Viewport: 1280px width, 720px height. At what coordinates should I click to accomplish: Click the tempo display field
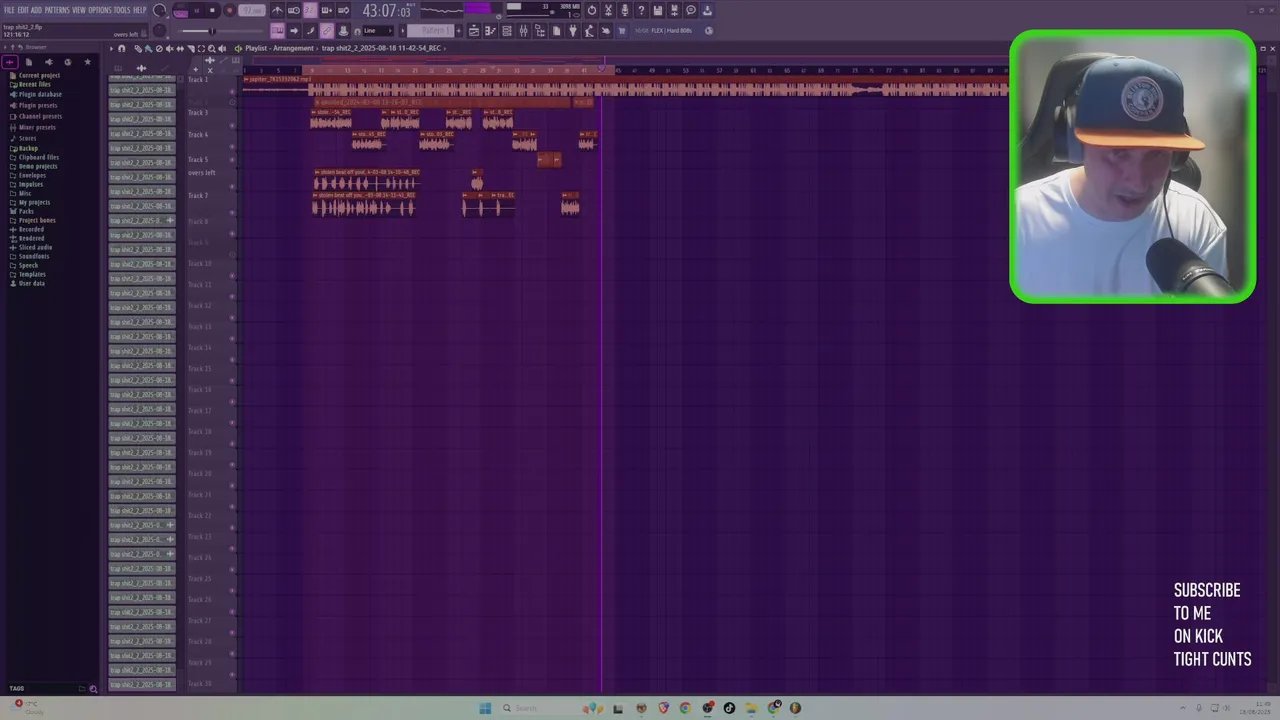(253, 11)
